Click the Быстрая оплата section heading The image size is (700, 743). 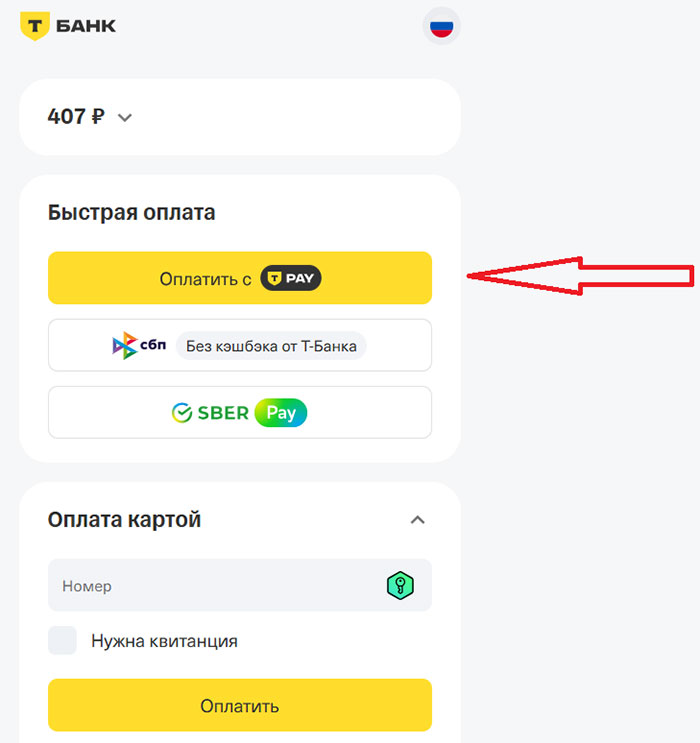[131, 213]
